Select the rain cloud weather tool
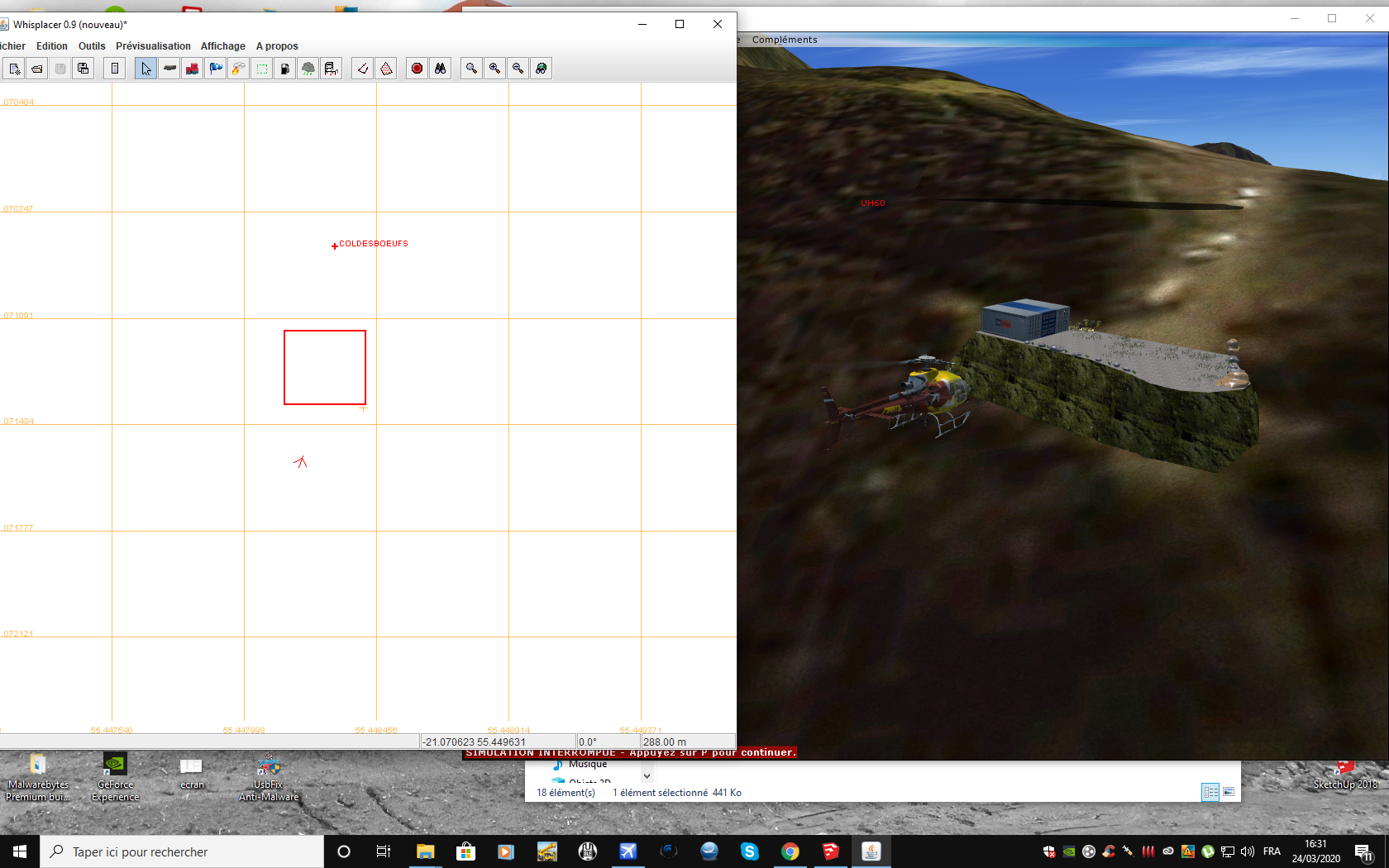 (x=308, y=69)
